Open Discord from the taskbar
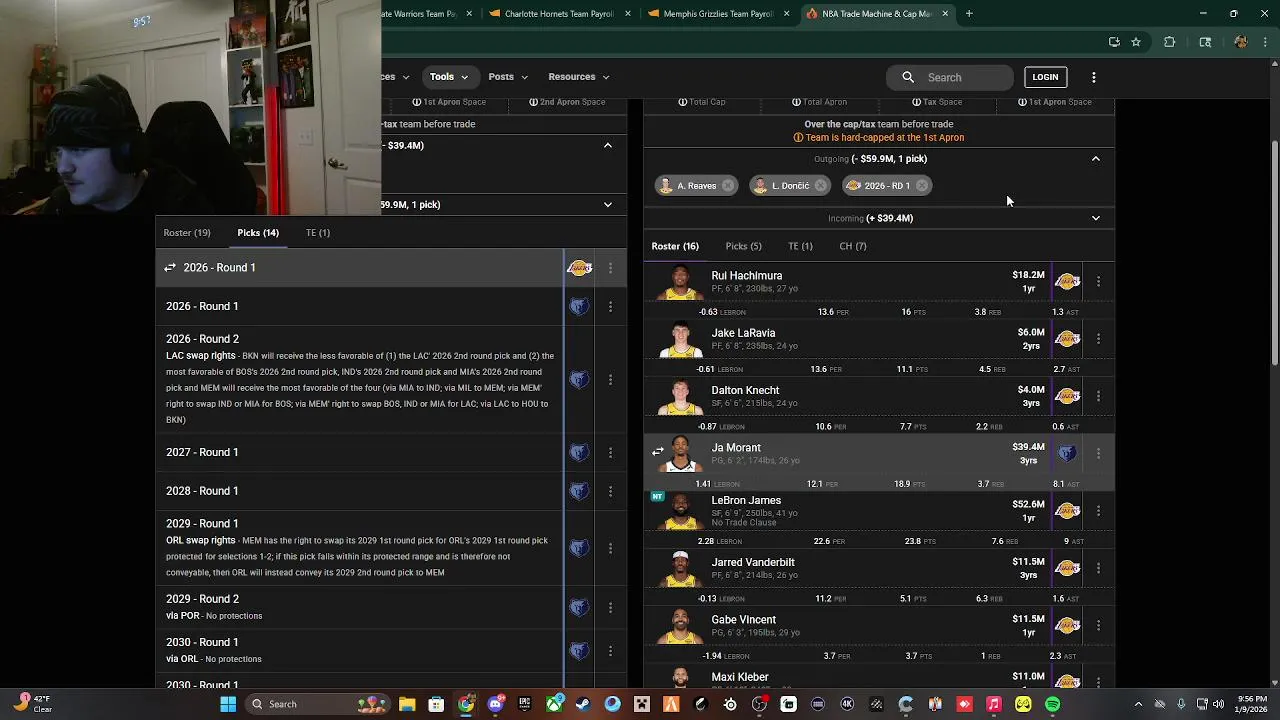This screenshot has width=1280, height=720. tap(495, 704)
